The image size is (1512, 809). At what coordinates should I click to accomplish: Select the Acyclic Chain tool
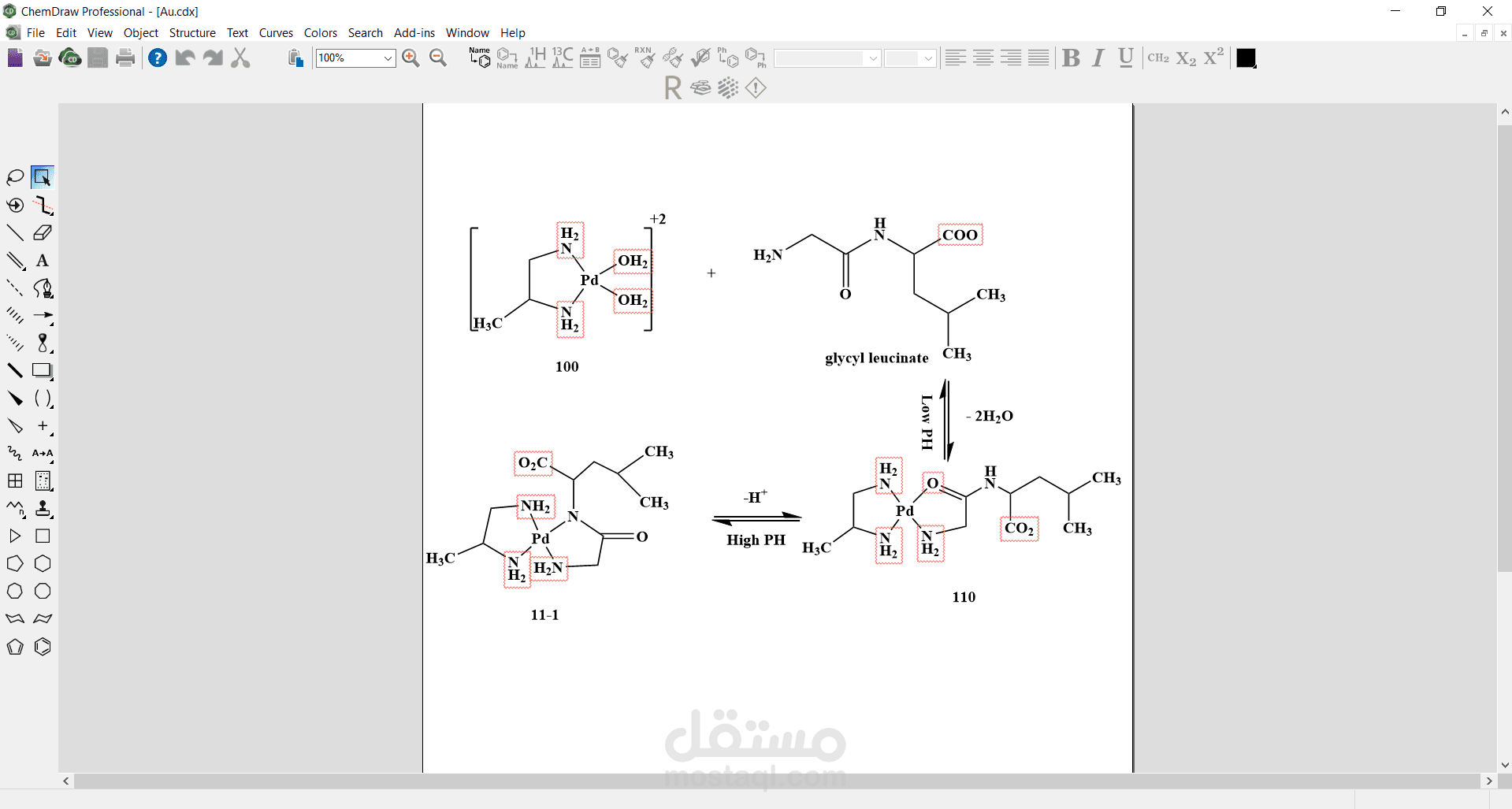click(x=15, y=509)
